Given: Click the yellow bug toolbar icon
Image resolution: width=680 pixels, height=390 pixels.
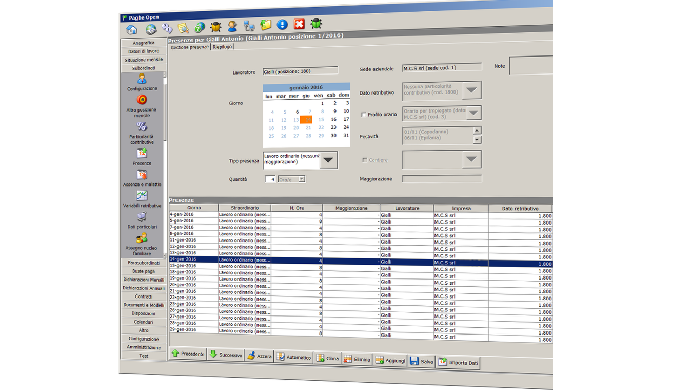Looking at the screenshot, I should (216, 27).
